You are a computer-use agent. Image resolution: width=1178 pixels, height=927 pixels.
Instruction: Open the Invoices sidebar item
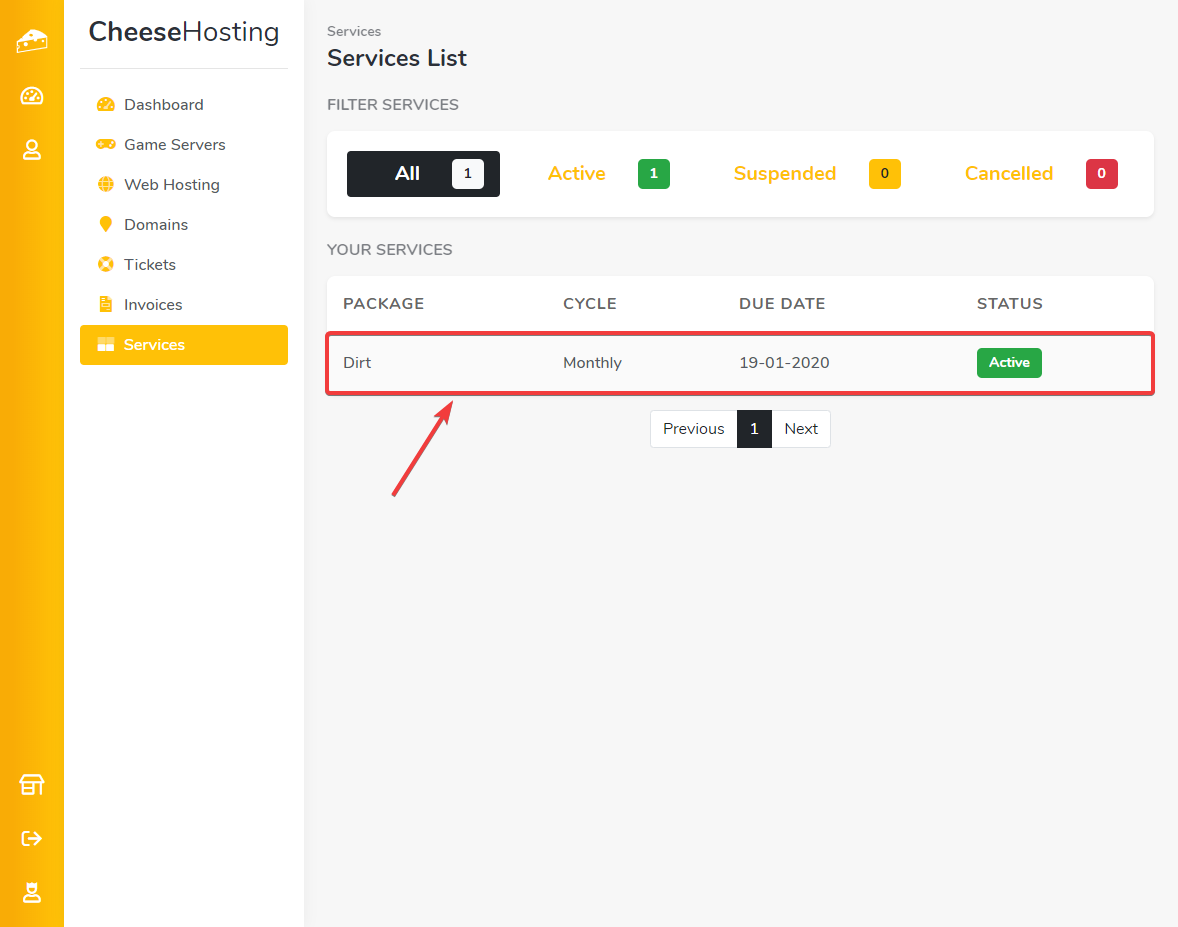tap(153, 305)
